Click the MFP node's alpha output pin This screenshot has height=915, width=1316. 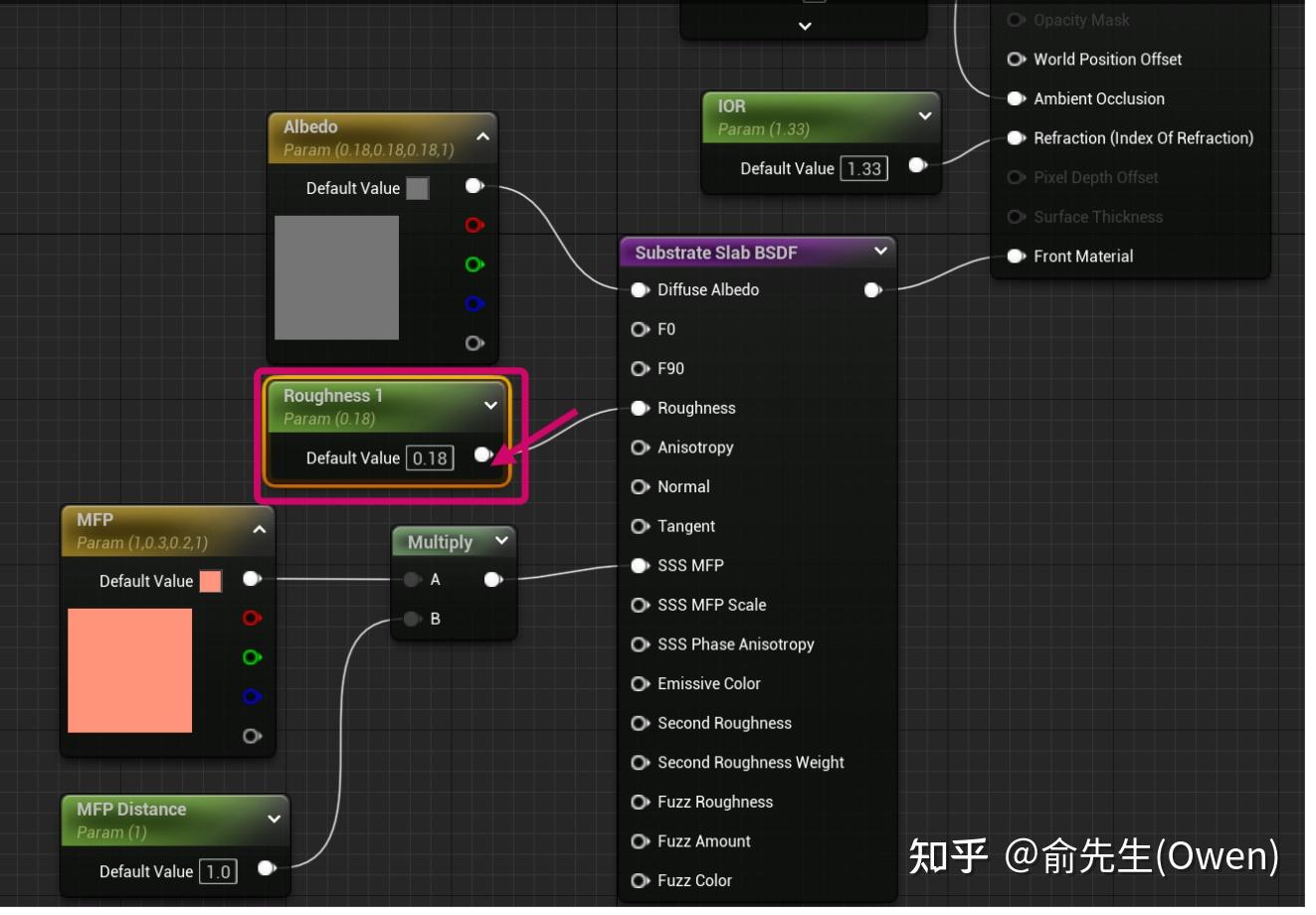252,736
